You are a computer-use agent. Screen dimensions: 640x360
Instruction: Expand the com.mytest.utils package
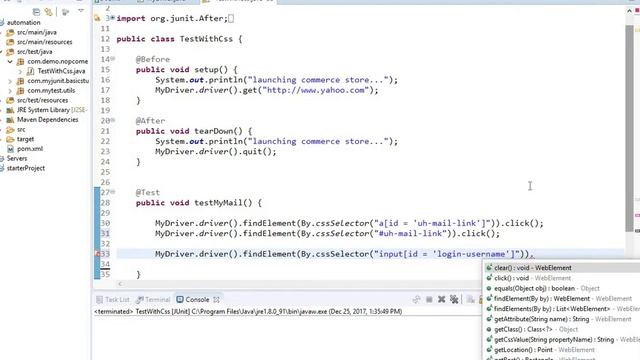(x=10, y=91)
